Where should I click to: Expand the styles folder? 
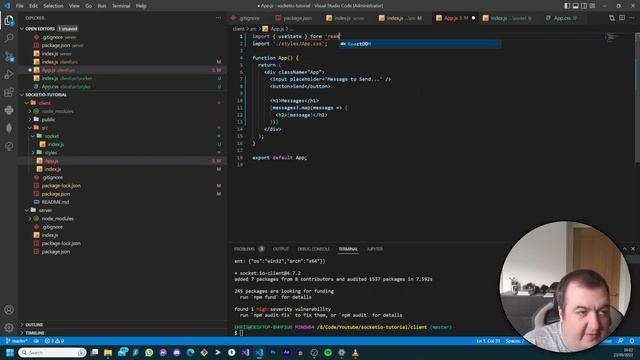tap(33, 152)
